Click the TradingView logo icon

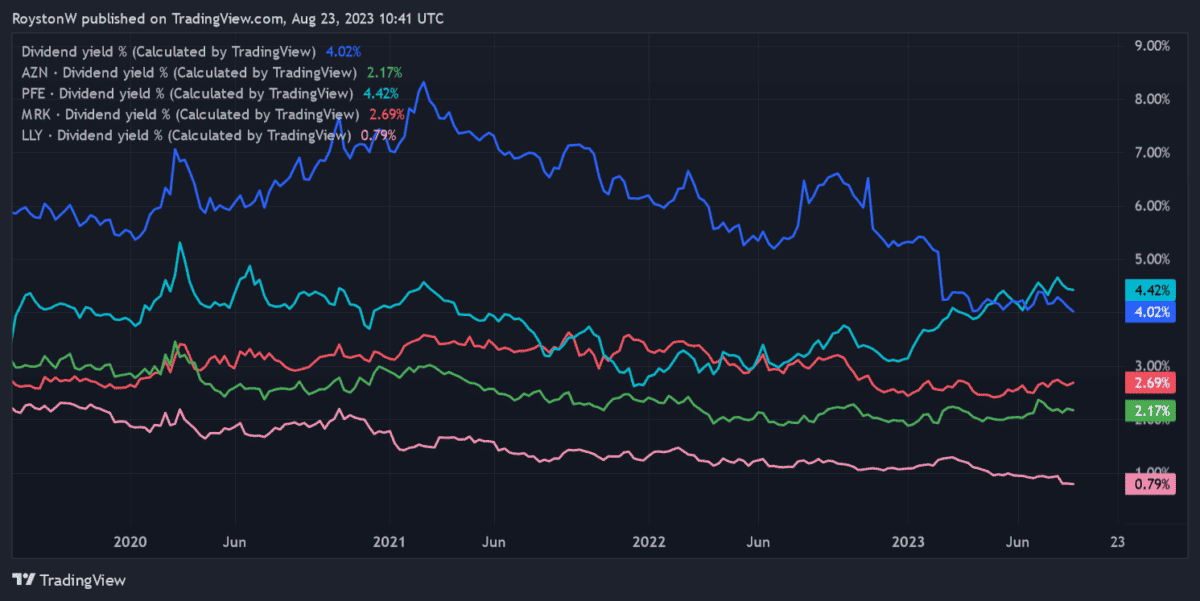24,579
